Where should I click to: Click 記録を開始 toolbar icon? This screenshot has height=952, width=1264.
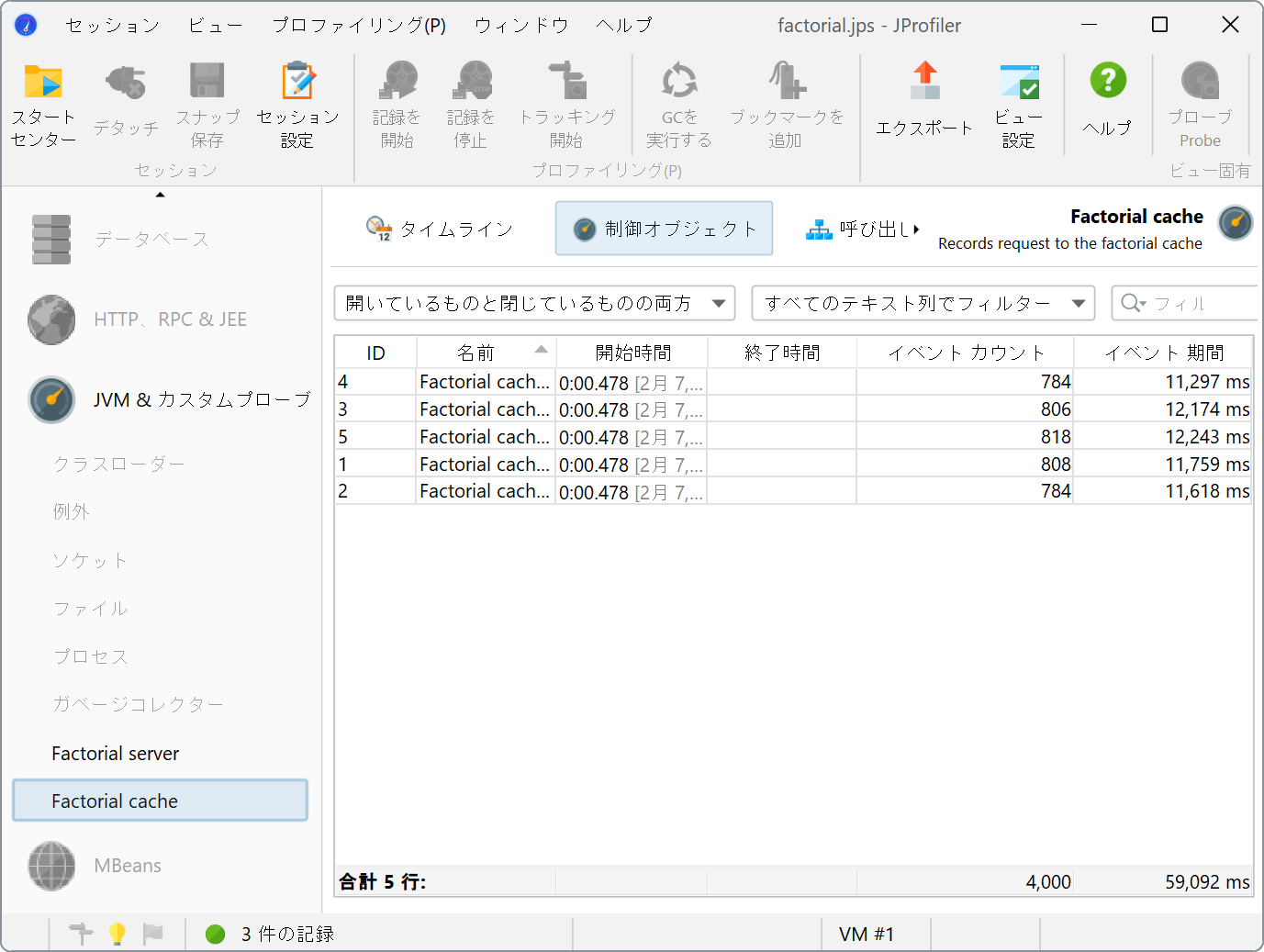397,81
